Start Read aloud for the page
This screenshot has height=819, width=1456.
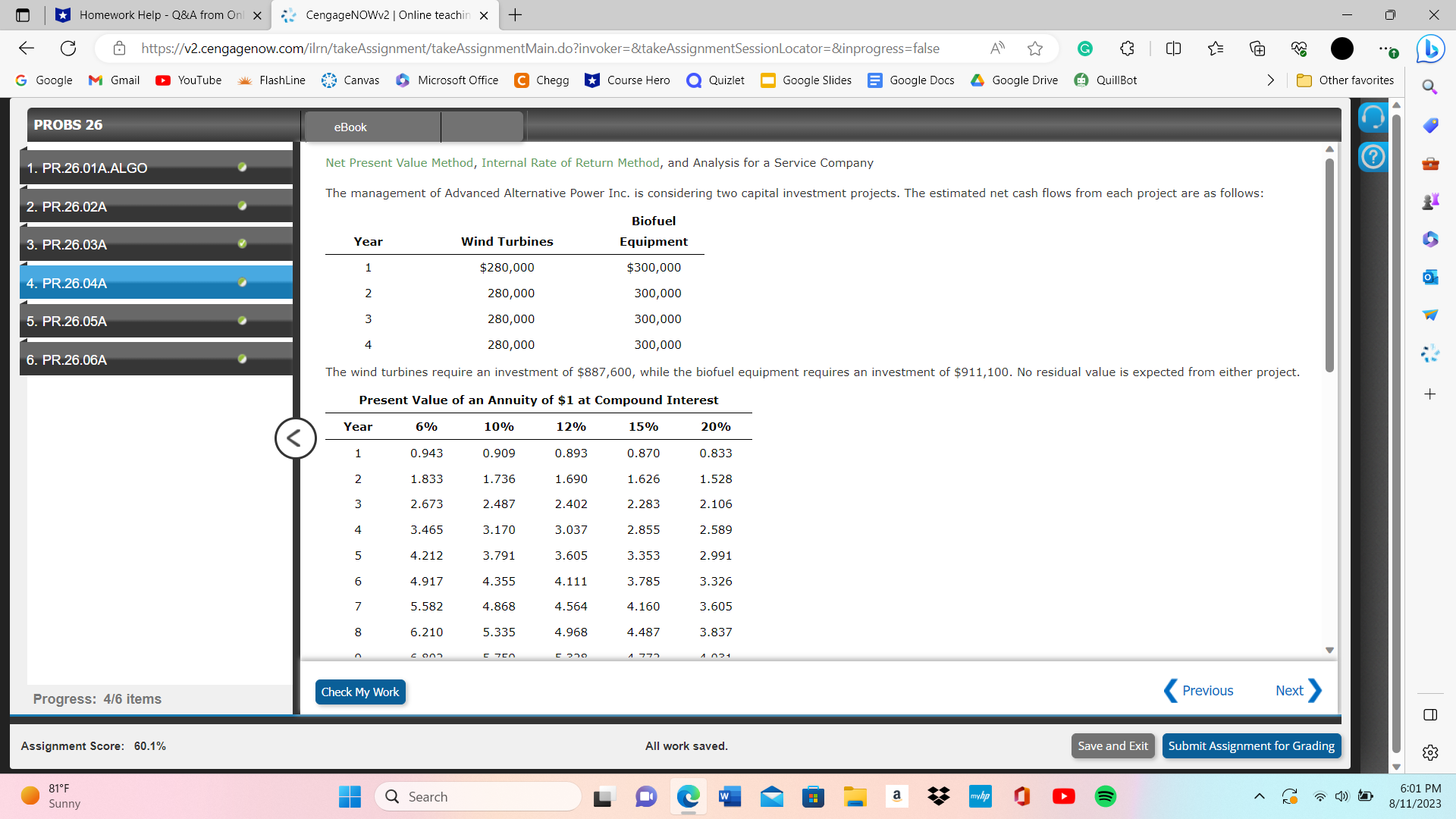(x=997, y=48)
